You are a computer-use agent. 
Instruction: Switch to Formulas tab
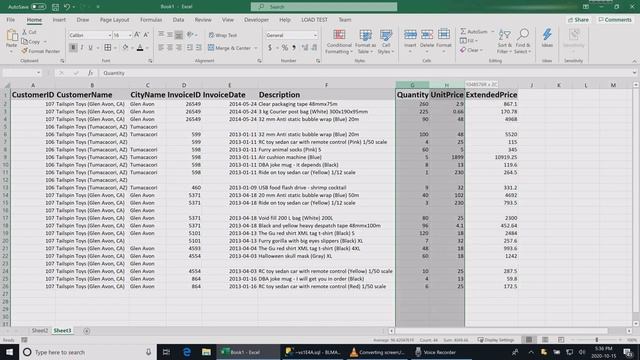pos(151,20)
